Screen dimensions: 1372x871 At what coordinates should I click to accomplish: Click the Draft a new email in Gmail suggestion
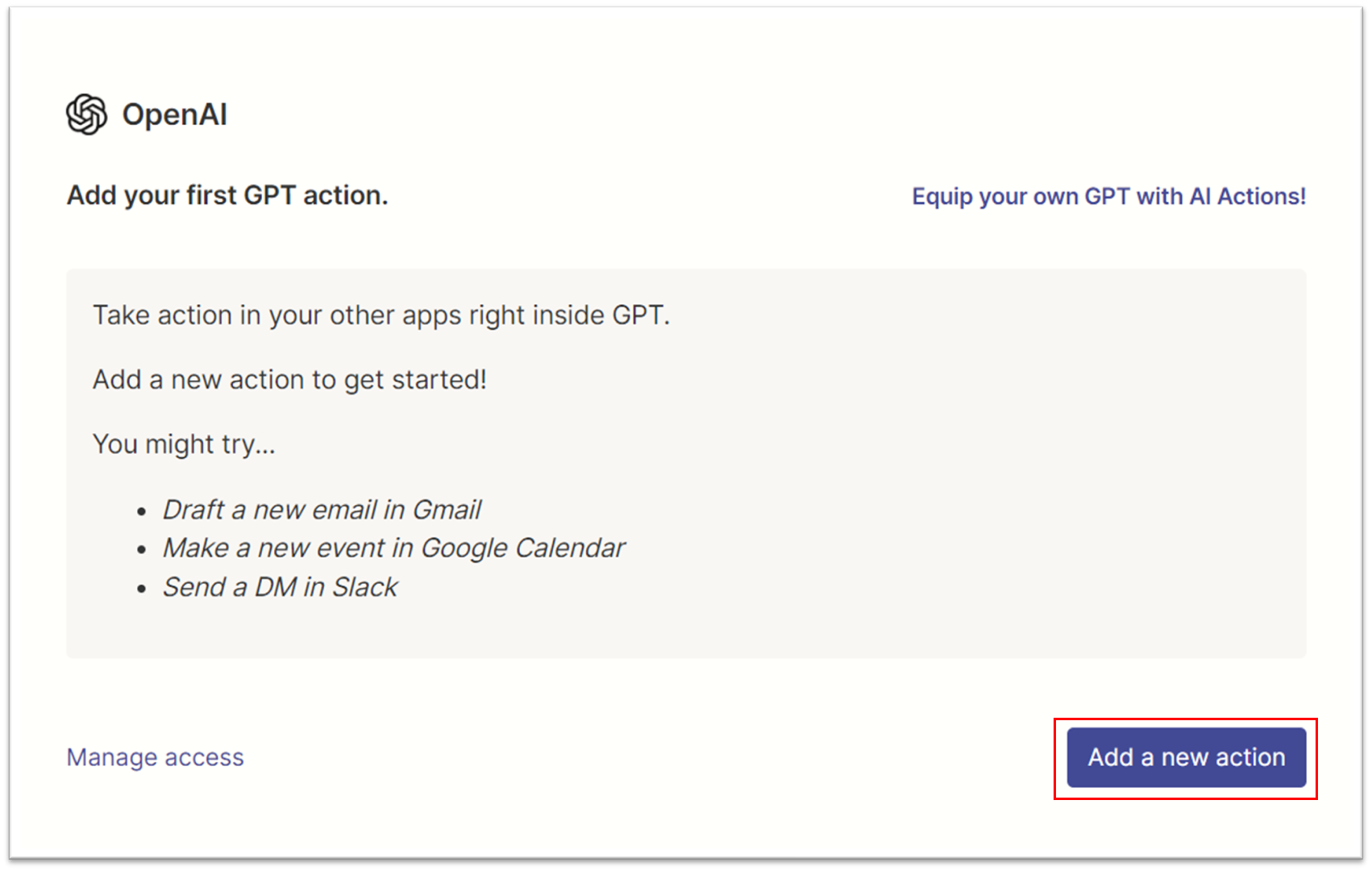(322, 510)
